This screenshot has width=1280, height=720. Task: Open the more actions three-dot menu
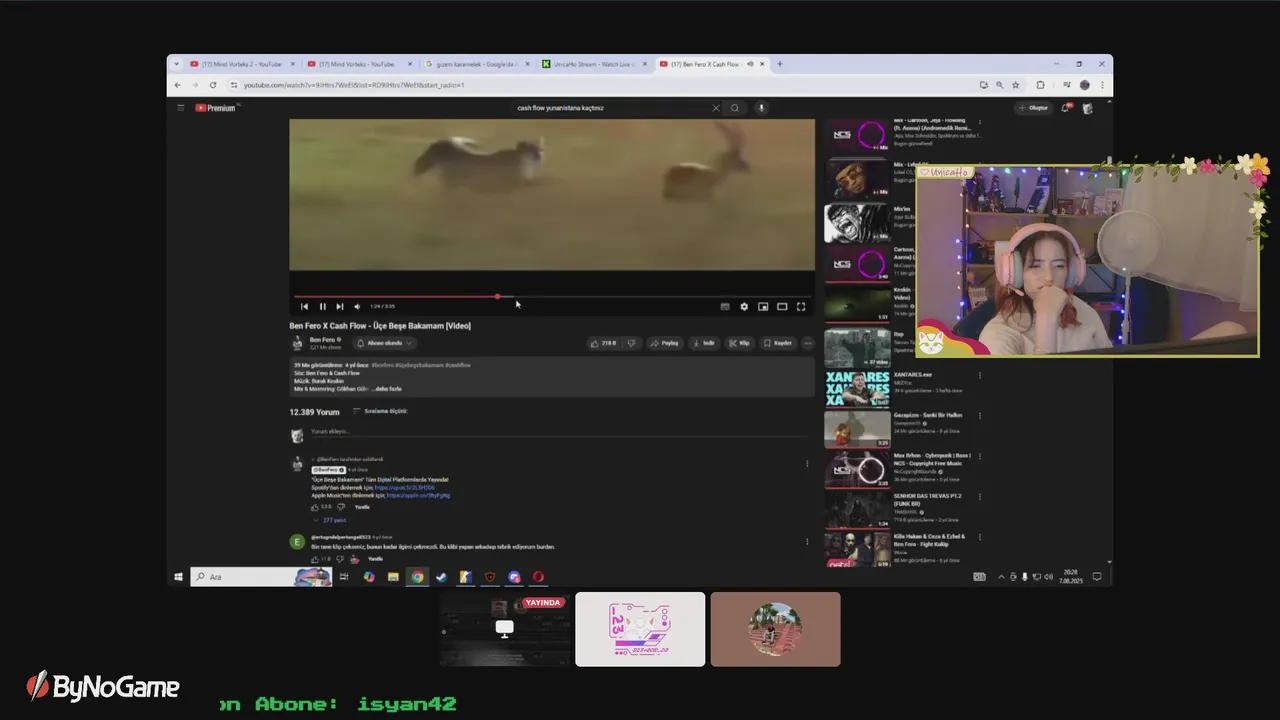point(808,343)
